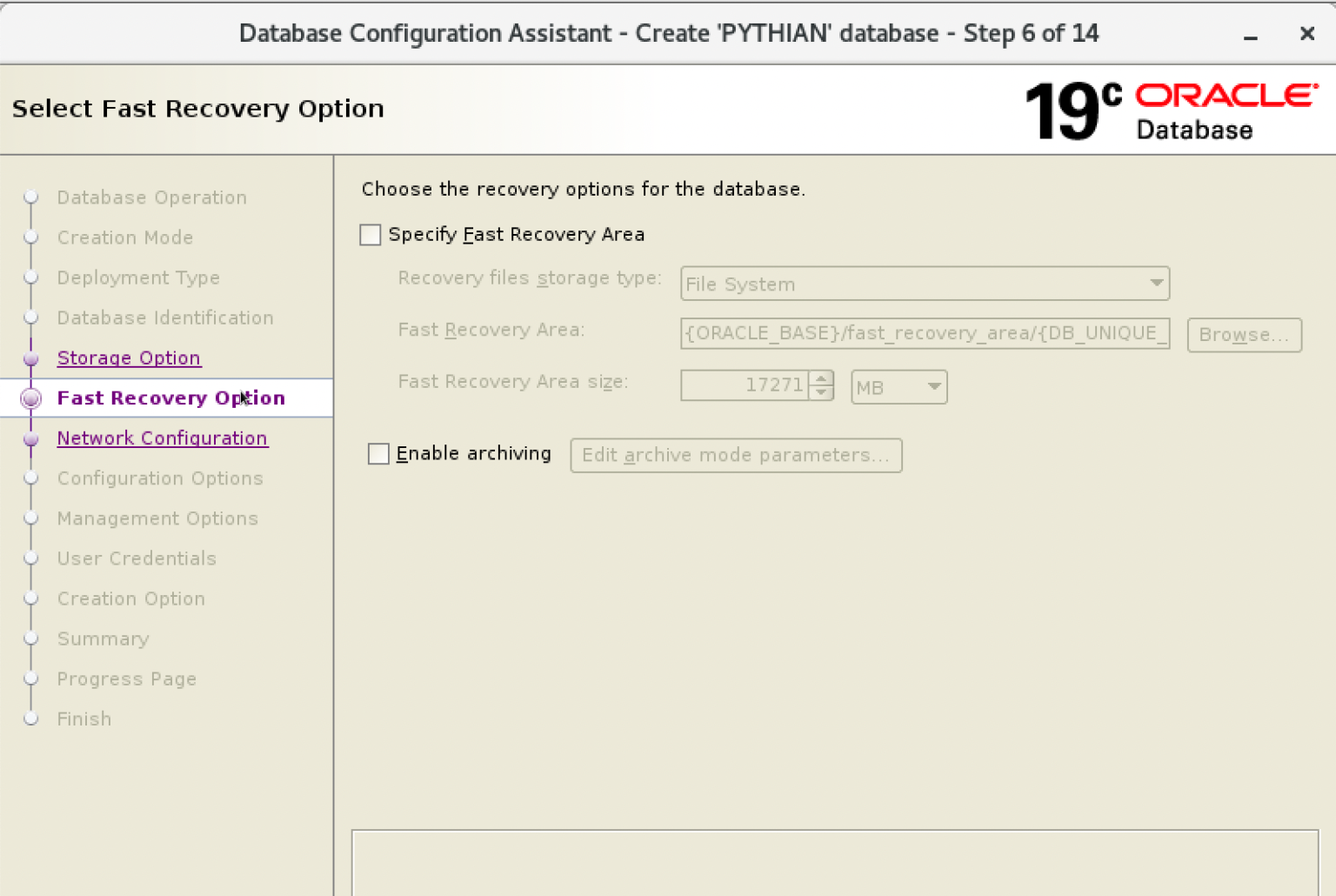Enable the archiving checkbox

[x=378, y=453]
